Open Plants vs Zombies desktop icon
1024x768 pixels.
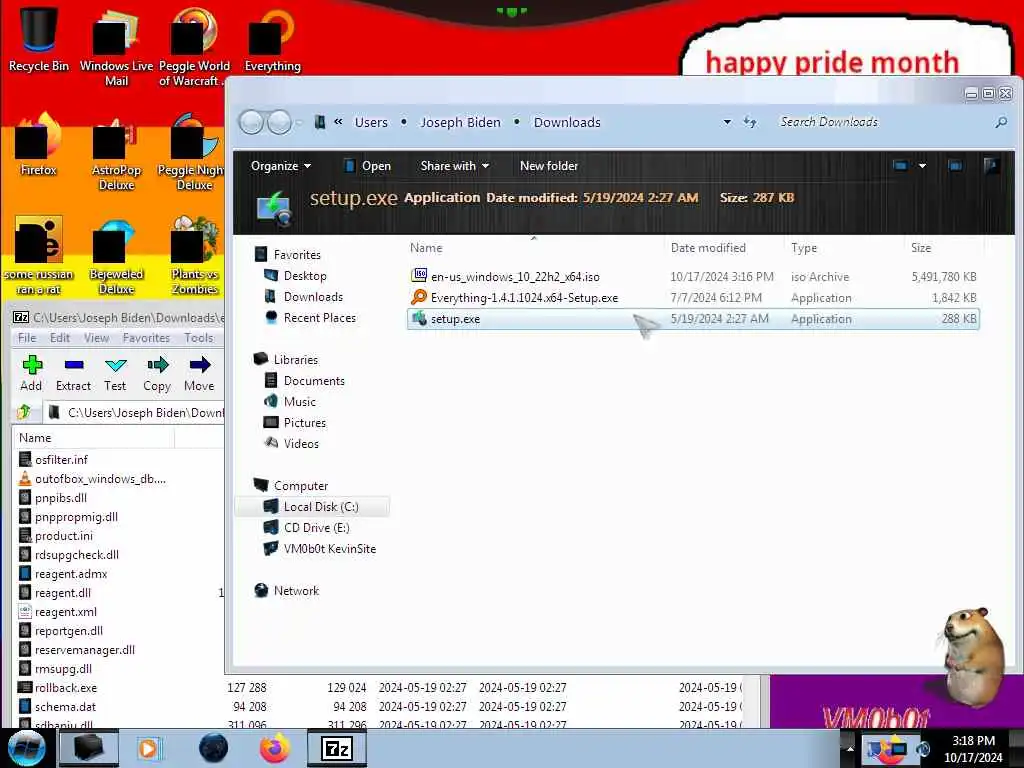click(x=194, y=256)
